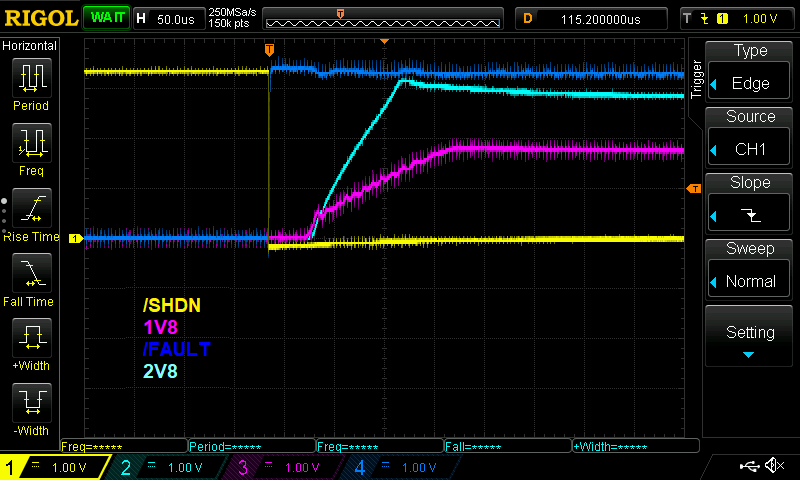Select the +Width measurement icon
The image size is (800, 480).
tap(32, 338)
